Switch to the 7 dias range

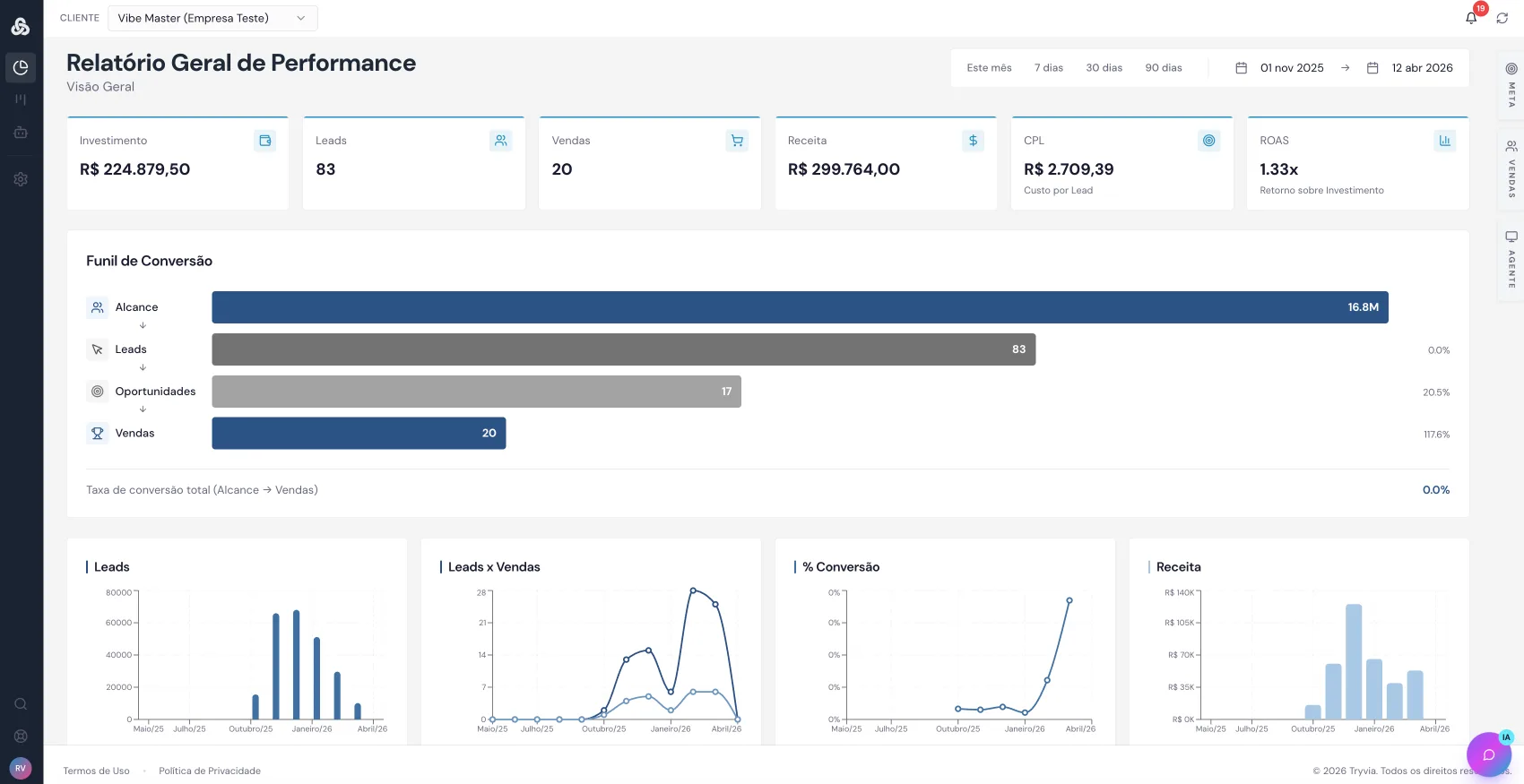point(1048,68)
